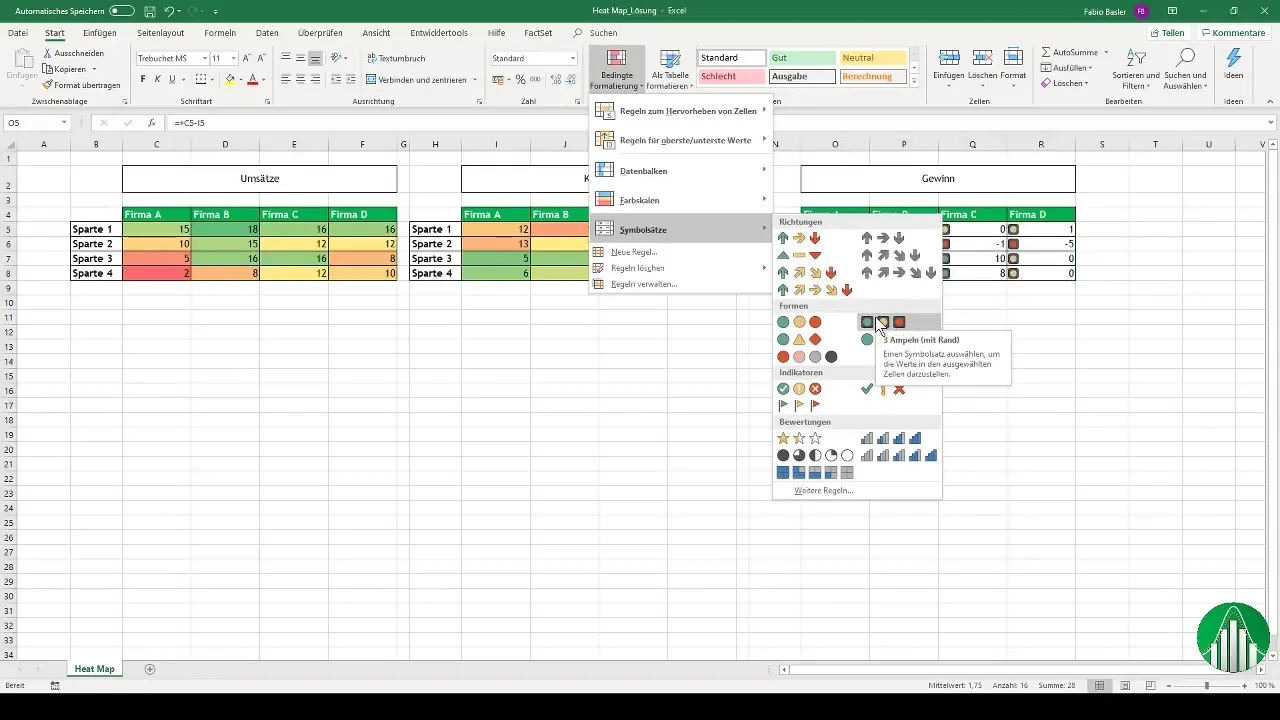
Task: Pick the 3 gray arrows icon set
Action: (883, 238)
